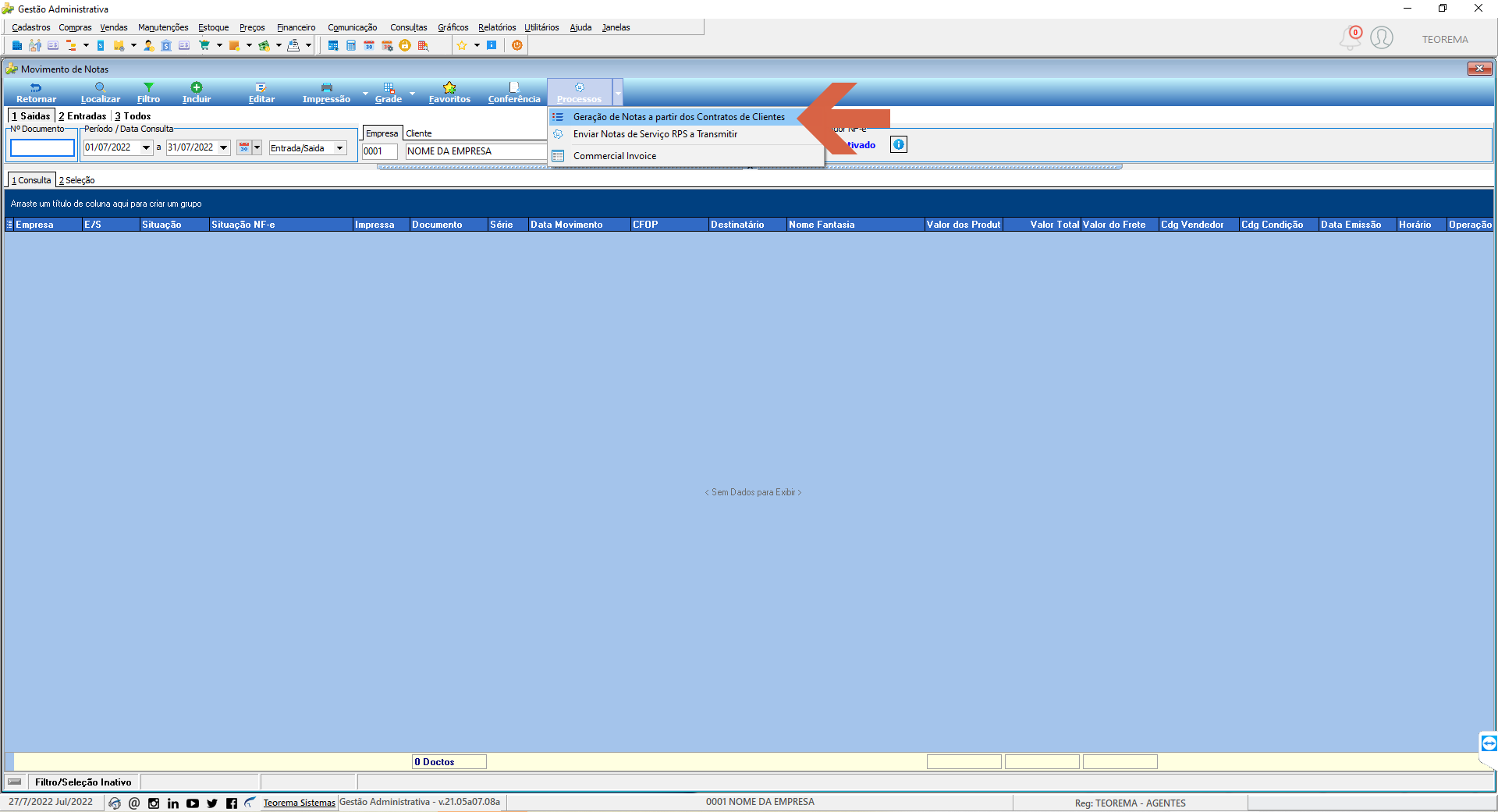The height and width of the screenshot is (812, 1498).
Task: Click the cash register icon in toolbar
Action: pos(293,45)
